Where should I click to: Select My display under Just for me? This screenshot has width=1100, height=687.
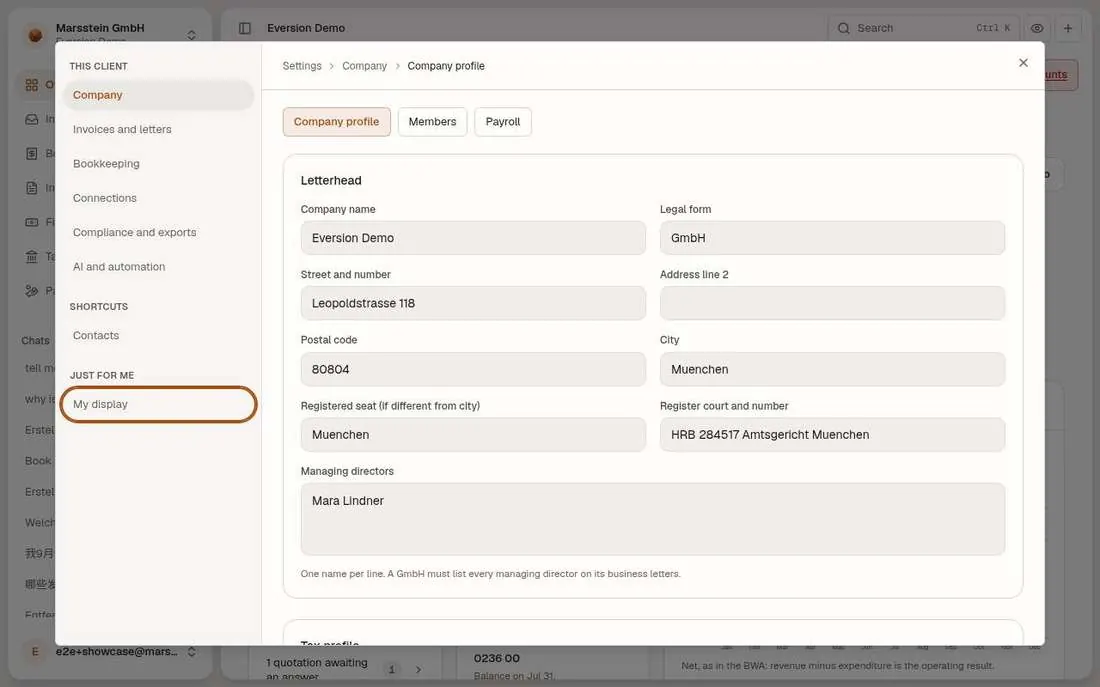click(158, 404)
